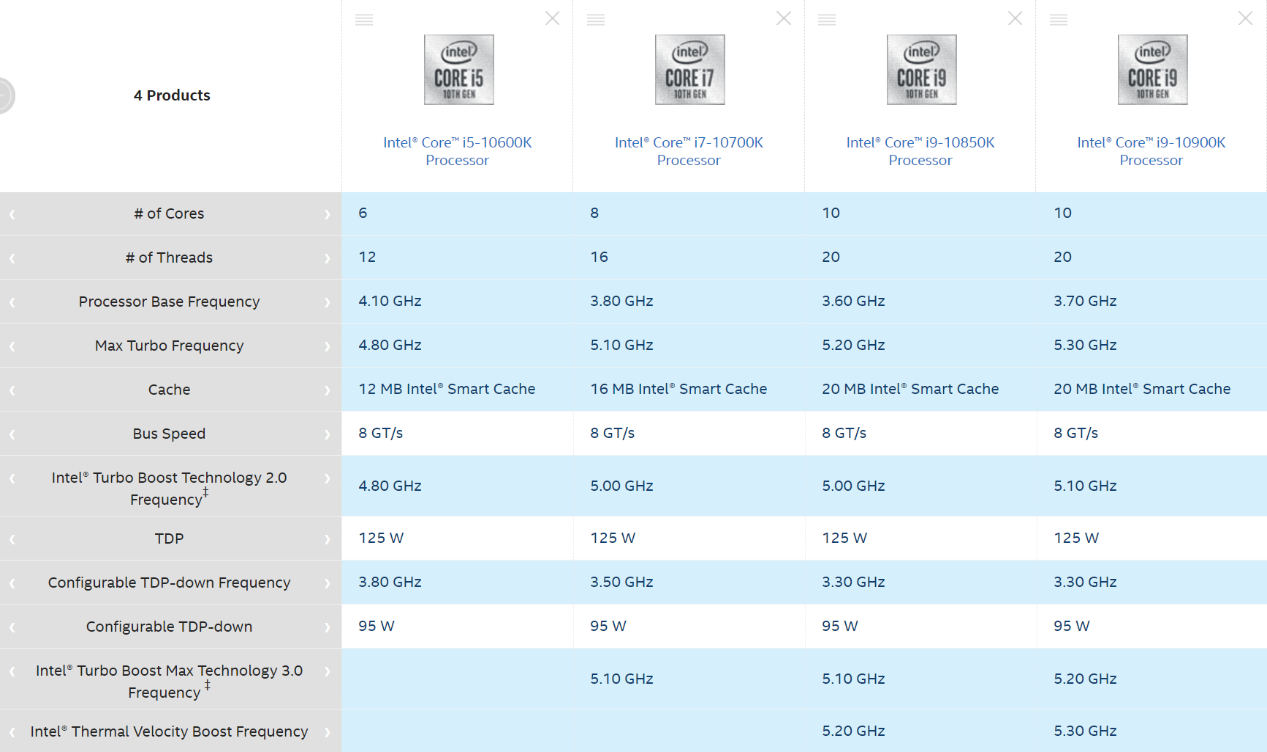Click the right chevron on Cache row
Image resolution: width=1267 pixels, height=752 pixels.
click(x=327, y=390)
